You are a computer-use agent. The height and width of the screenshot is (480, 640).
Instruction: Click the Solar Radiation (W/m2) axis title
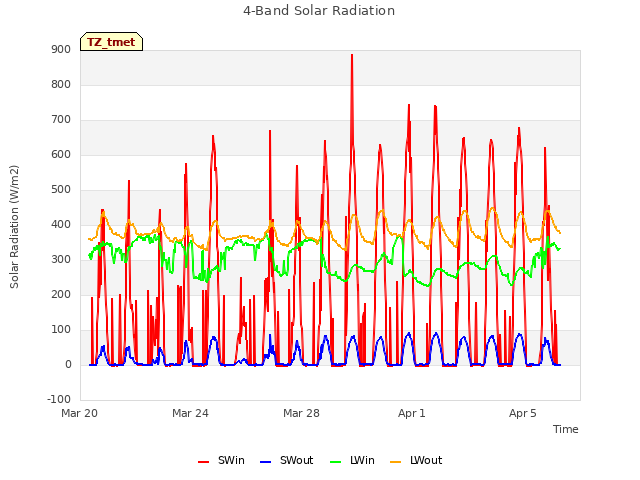coord(14,227)
